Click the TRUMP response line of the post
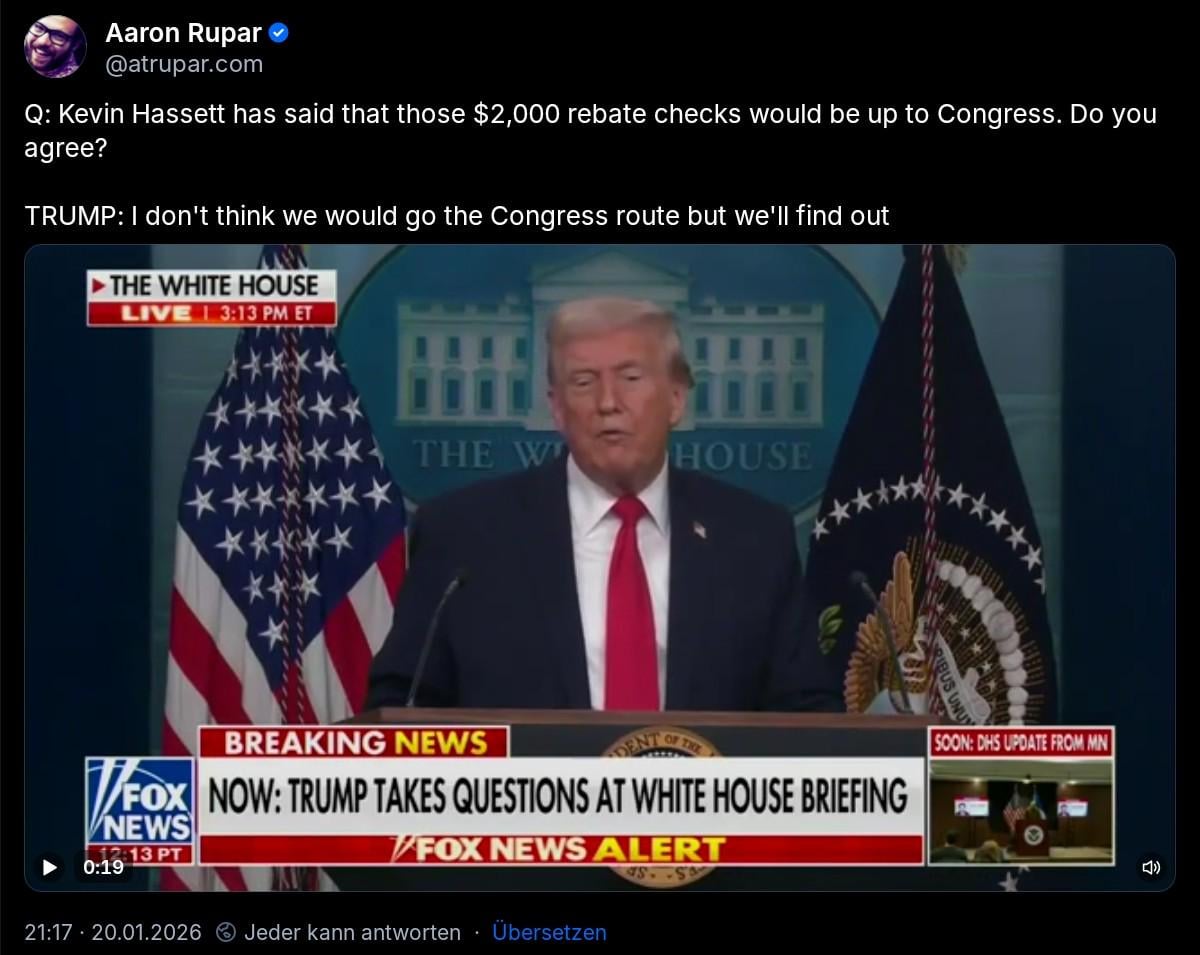 457,216
